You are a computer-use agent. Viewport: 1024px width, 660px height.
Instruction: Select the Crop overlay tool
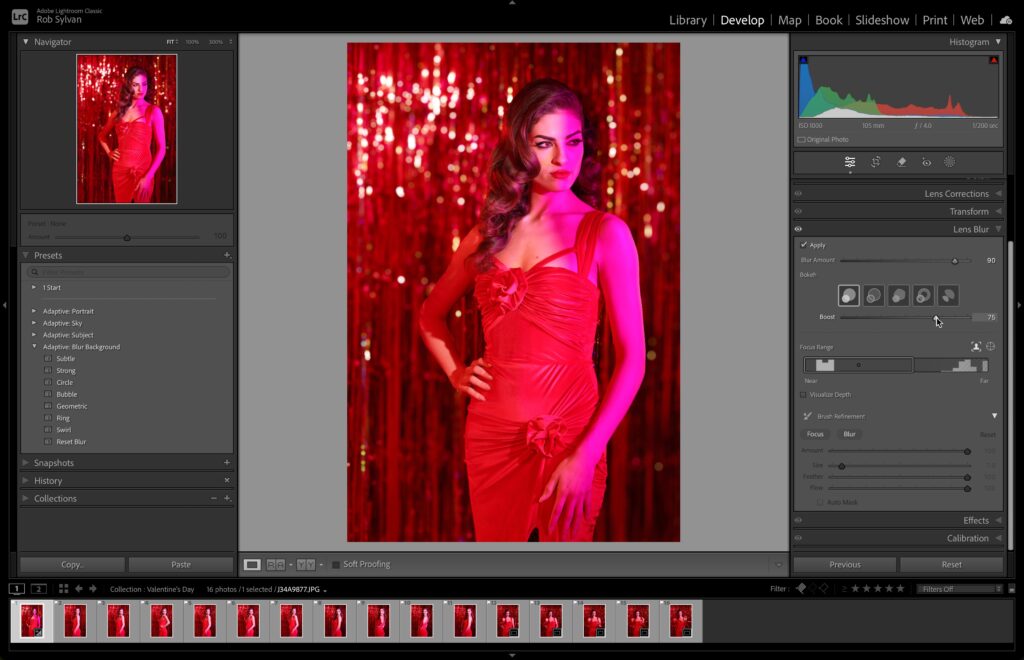(x=876, y=162)
